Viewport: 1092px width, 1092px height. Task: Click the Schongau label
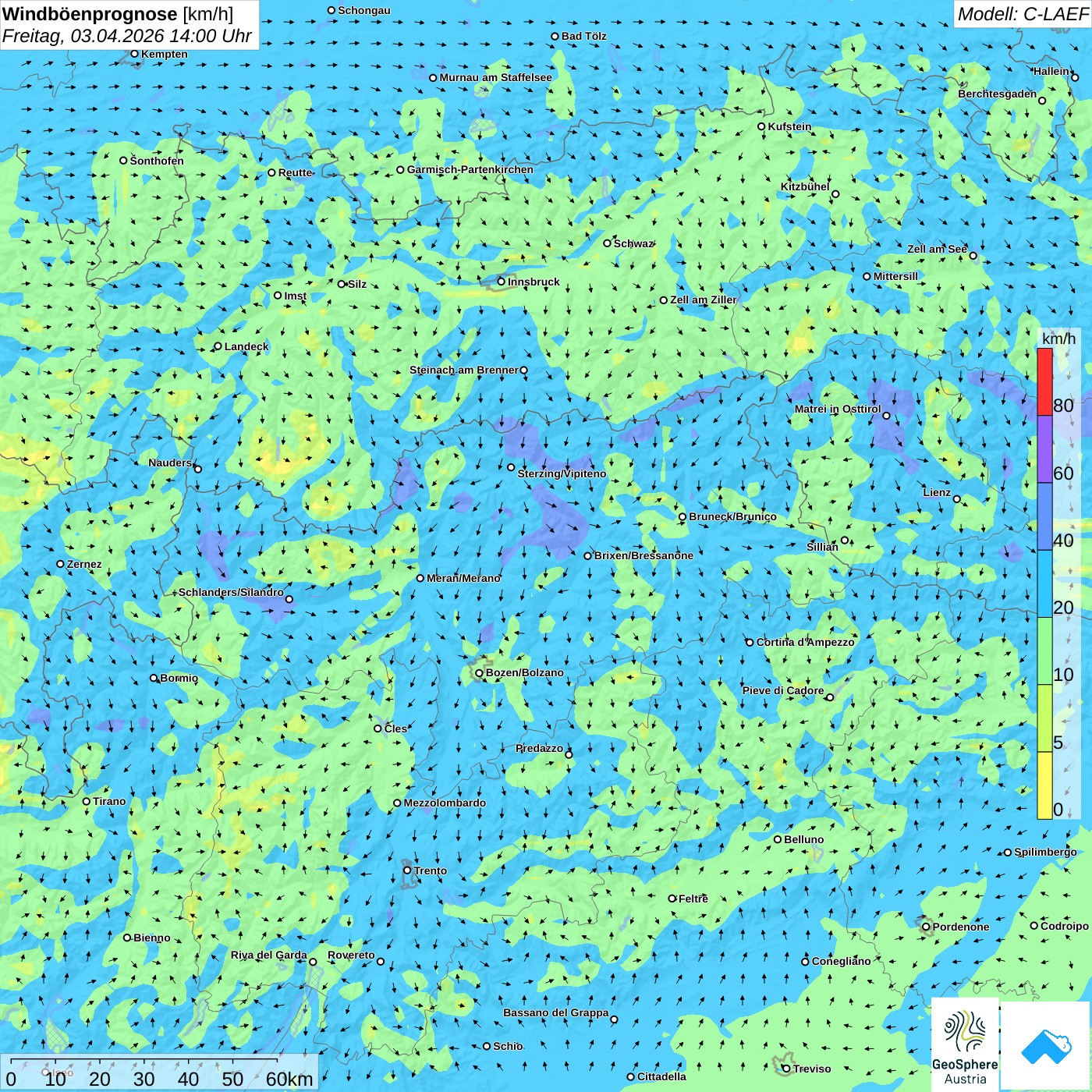[x=364, y=10]
